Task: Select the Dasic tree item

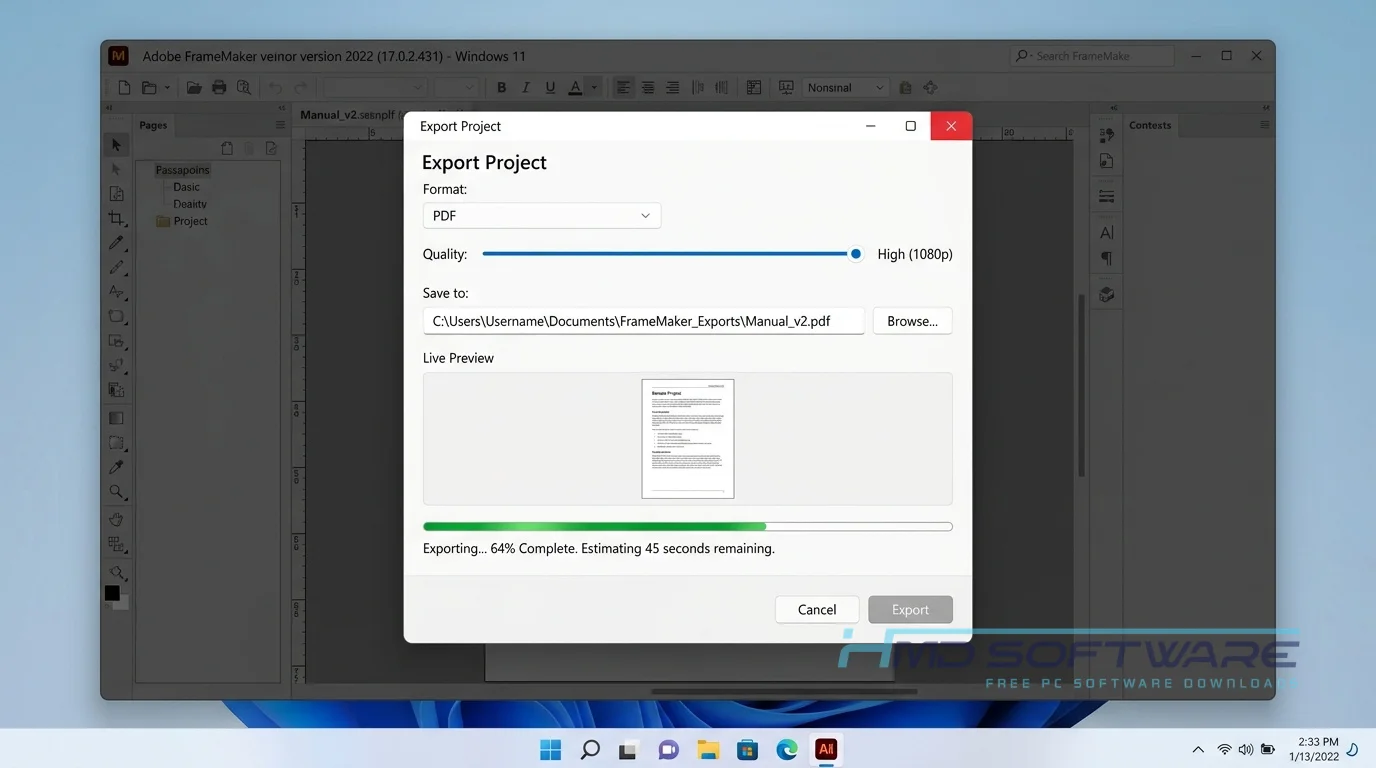Action: click(186, 187)
